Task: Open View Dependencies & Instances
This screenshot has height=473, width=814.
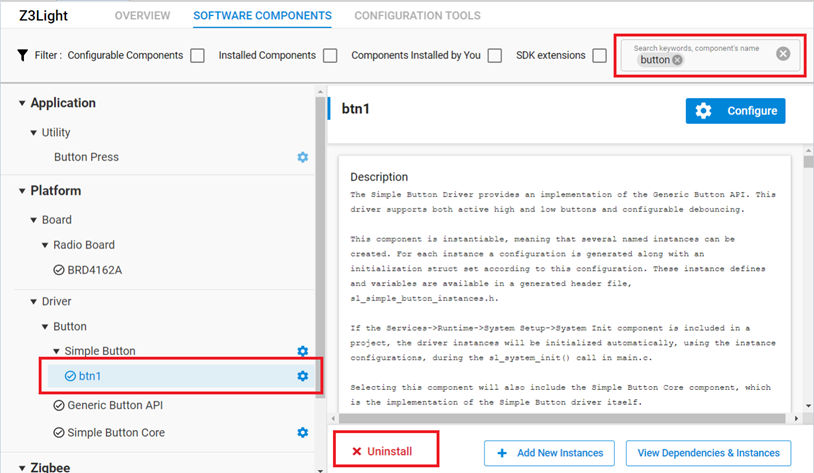Action: pyautogui.click(x=709, y=453)
